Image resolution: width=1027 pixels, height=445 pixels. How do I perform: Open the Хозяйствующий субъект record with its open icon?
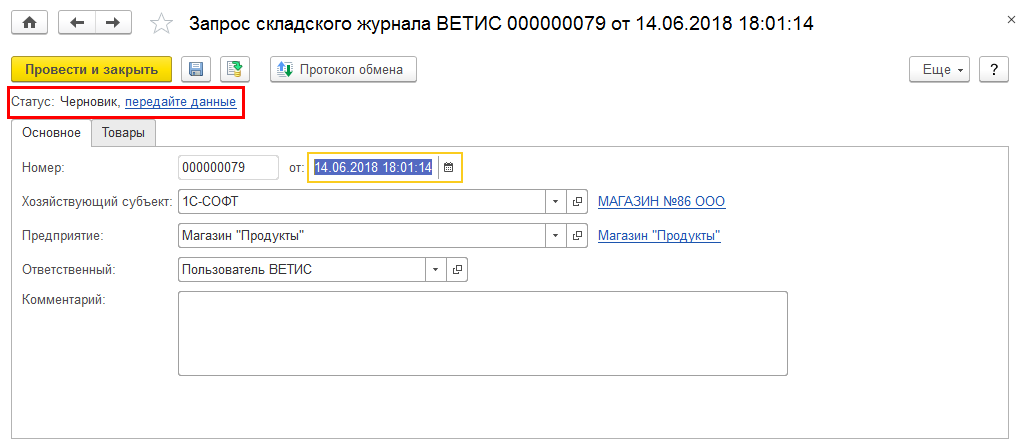point(577,201)
